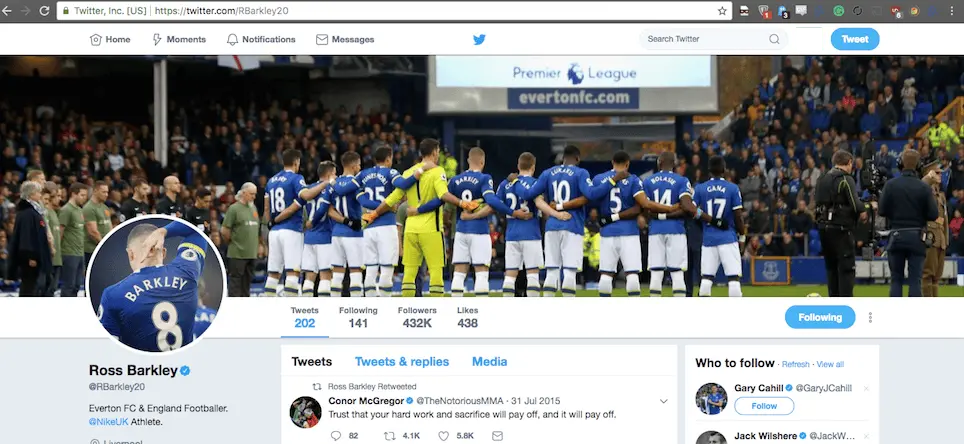Reply to the Conor McGregor tweet

pyautogui.click(x=337, y=436)
